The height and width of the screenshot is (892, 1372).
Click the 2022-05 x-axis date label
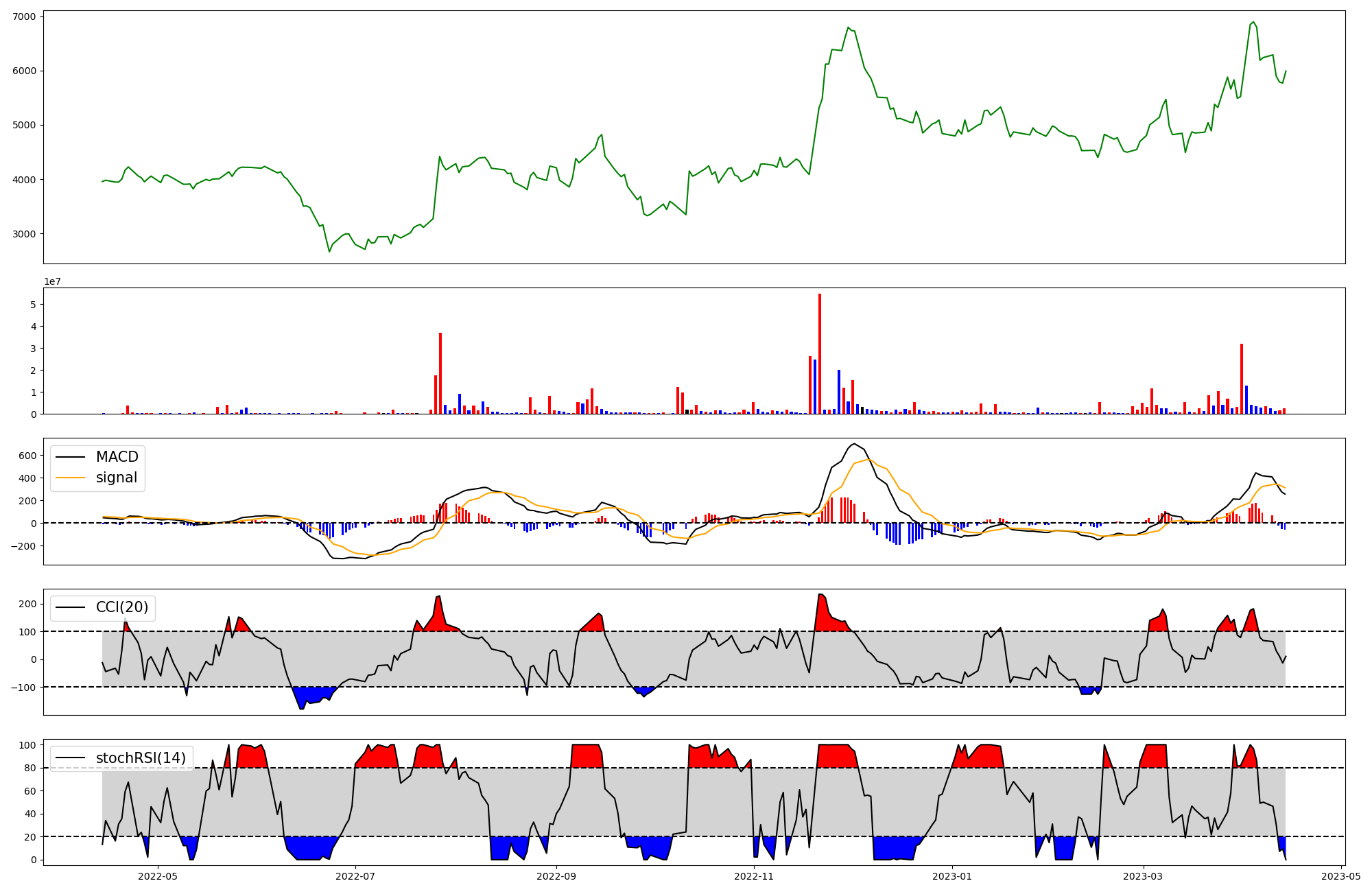(158, 876)
